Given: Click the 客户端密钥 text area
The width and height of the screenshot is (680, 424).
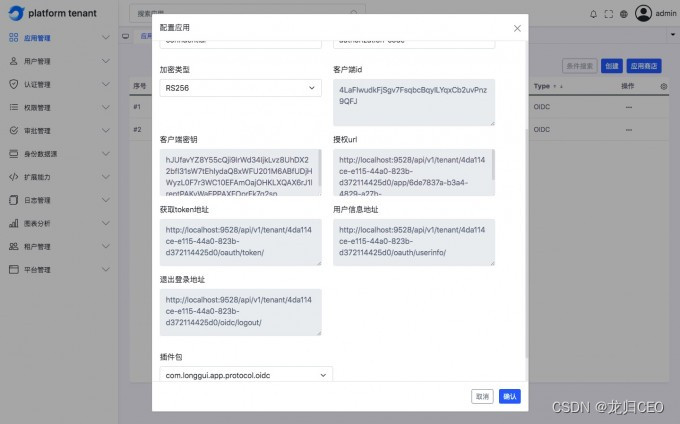Looking at the screenshot, I should [240, 172].
